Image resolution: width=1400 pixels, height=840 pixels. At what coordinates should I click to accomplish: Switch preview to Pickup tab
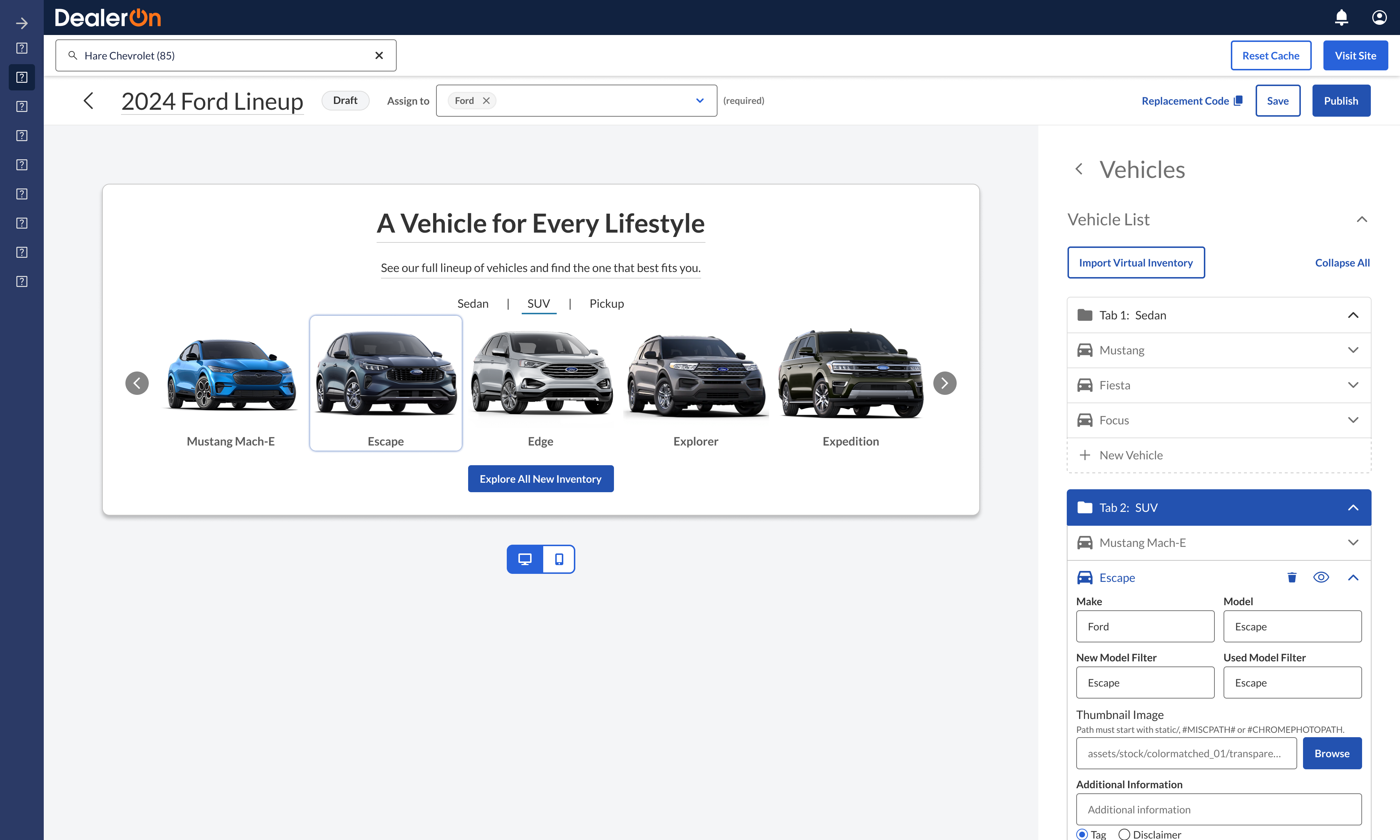pyautogui.click(x=607, y=304)
